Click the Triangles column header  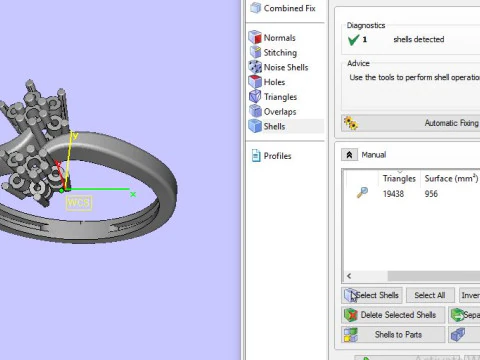[x=399, y=179]
